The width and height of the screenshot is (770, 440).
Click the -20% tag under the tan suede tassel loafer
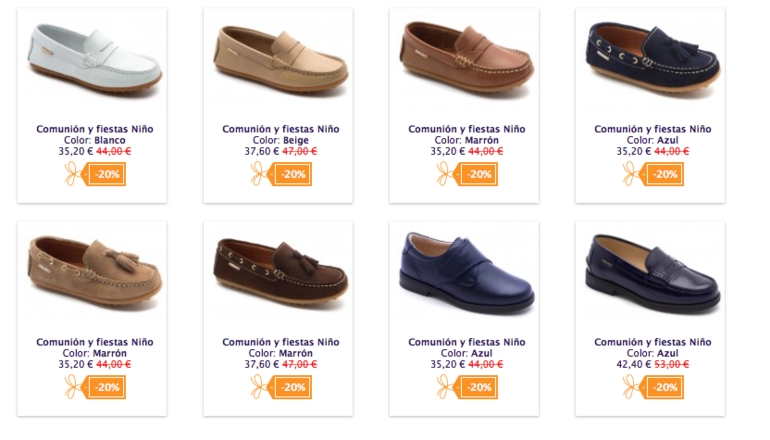107,387
